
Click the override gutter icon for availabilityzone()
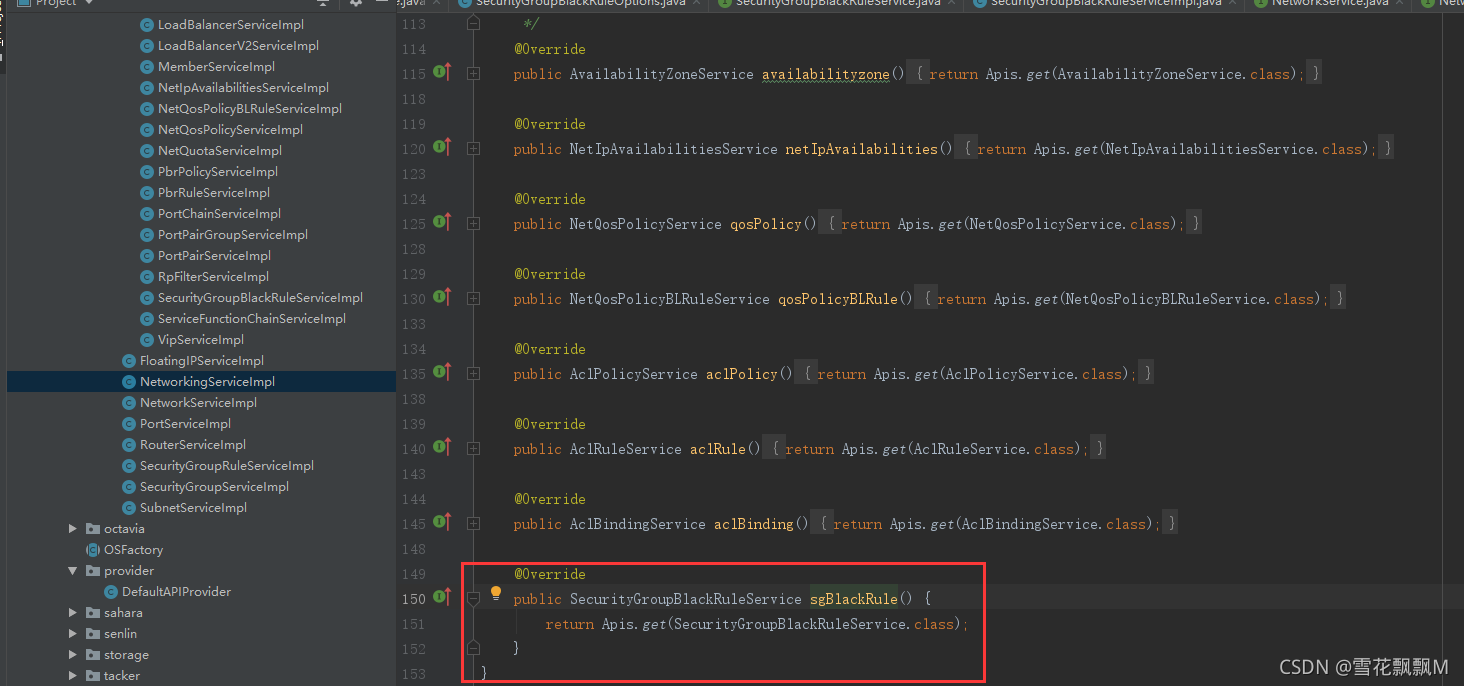click(441, 73)
